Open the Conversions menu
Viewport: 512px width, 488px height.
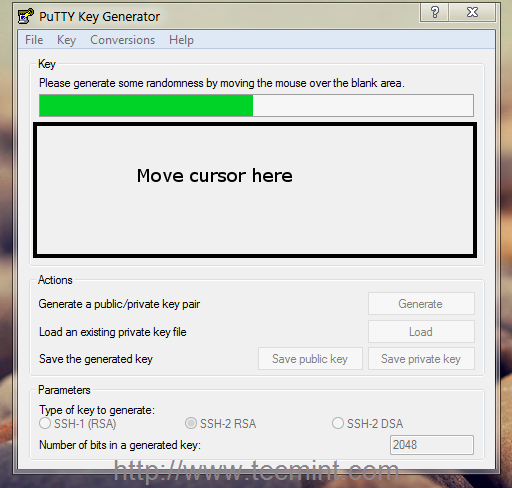tap(123, 40)
